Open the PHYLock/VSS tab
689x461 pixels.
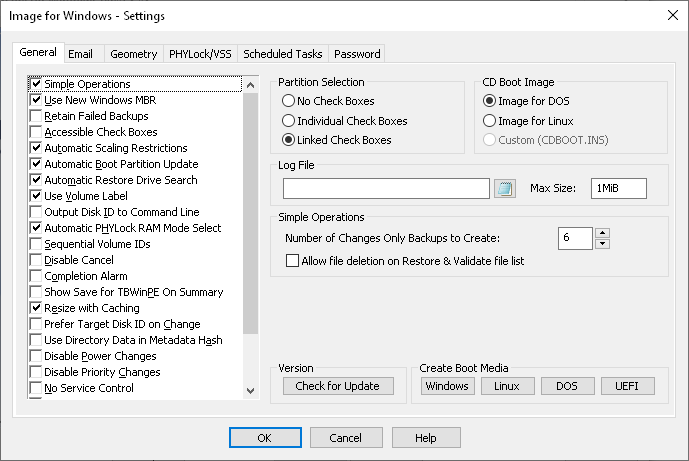[x=200, y=53]
